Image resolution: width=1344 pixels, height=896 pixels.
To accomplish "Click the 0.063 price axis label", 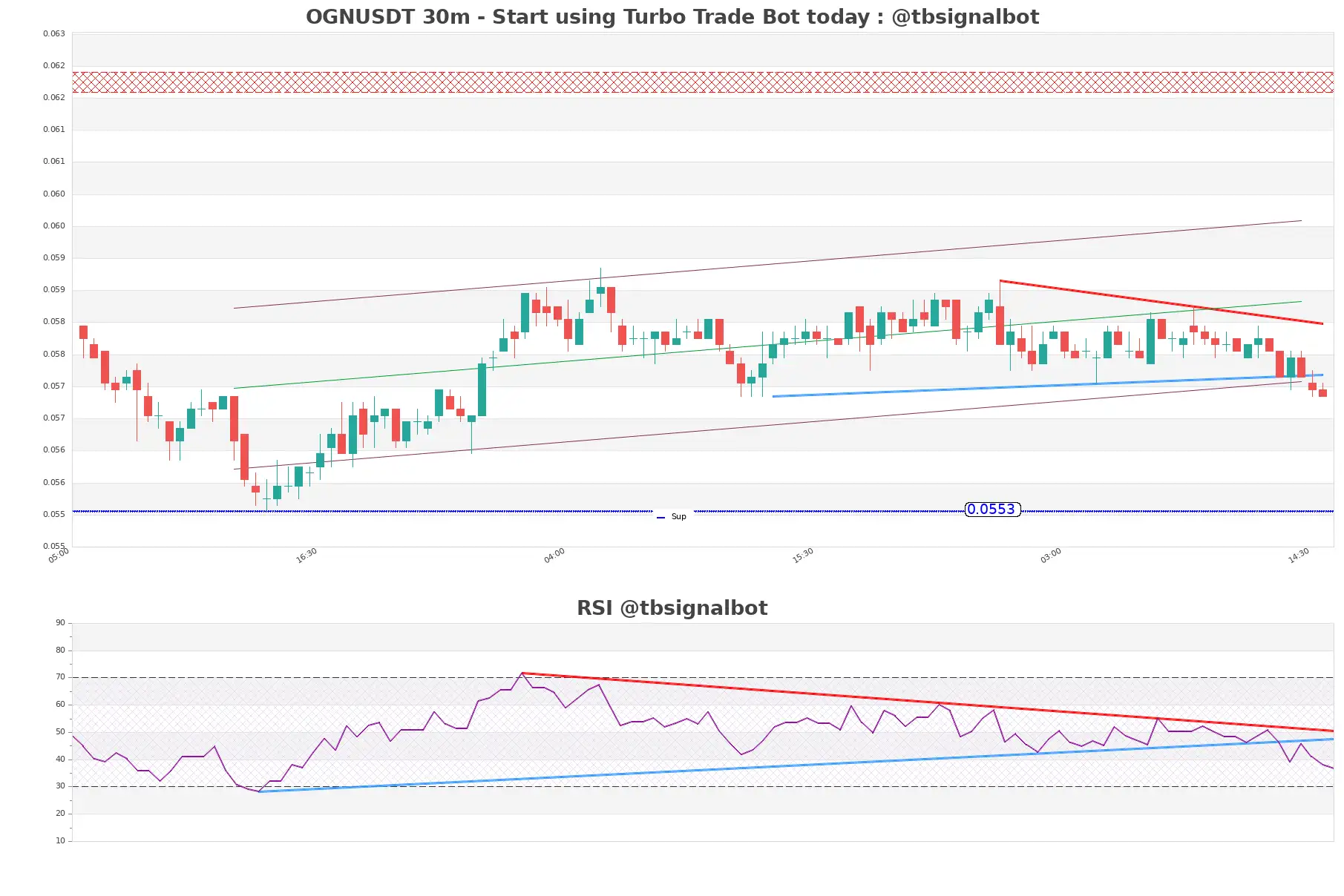I will [x=54, y=34].
